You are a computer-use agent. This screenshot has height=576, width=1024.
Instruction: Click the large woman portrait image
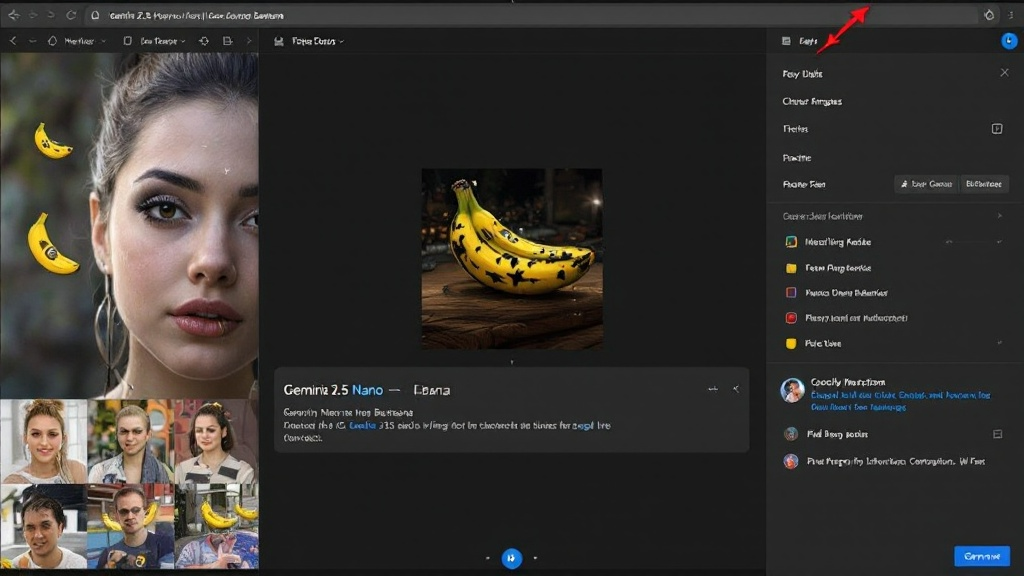click(129, 226)
